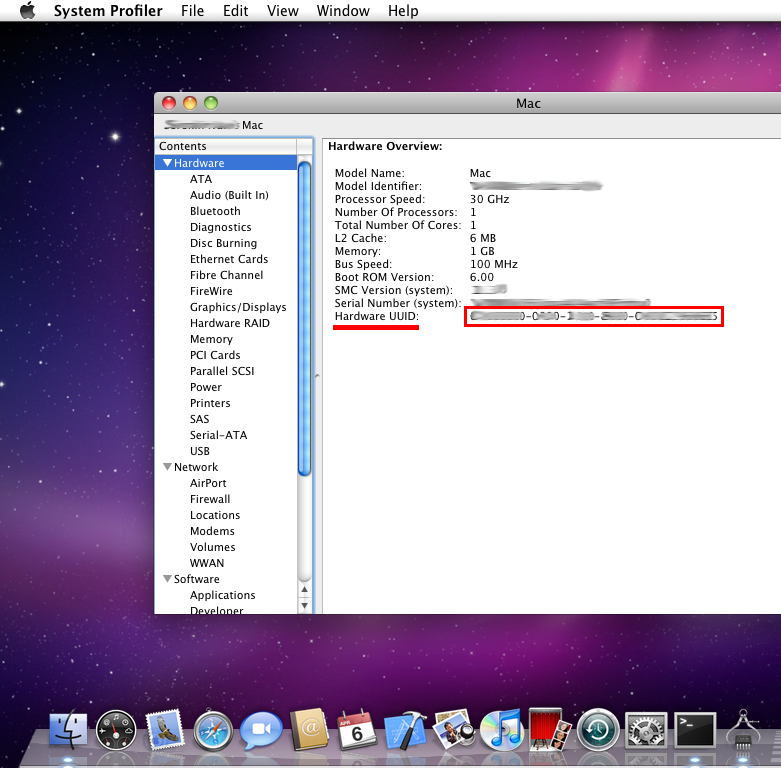Click the sidebar scroll up arrow
This screenshot has height=768, width=781.
coord(304,589)
